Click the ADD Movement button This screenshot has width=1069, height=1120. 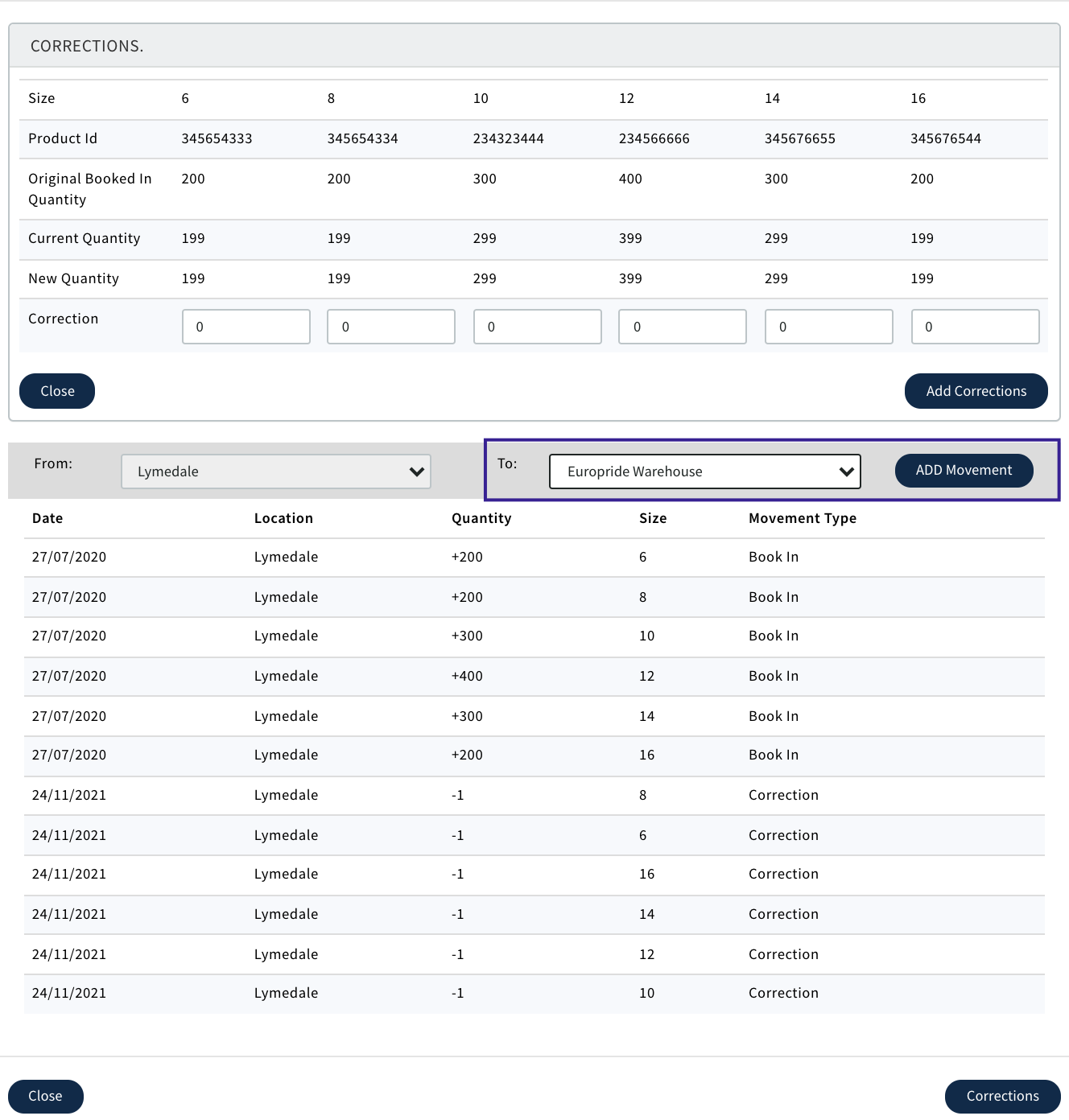point(964,471)
